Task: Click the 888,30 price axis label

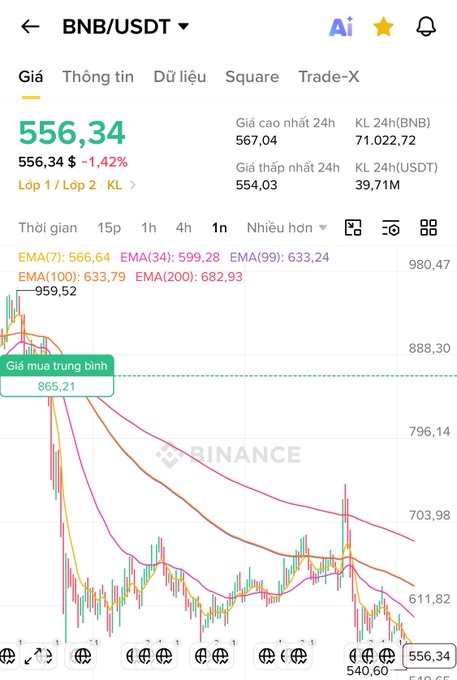Action: point(429,348)
